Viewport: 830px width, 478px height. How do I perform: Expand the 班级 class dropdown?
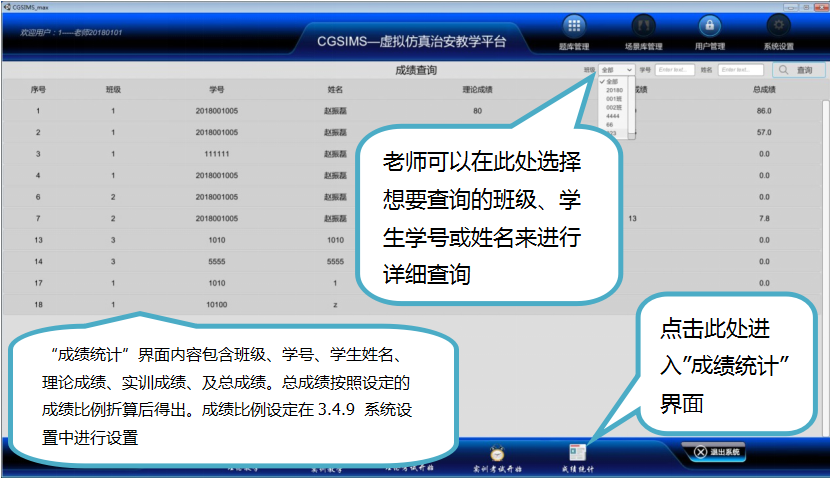616,70
